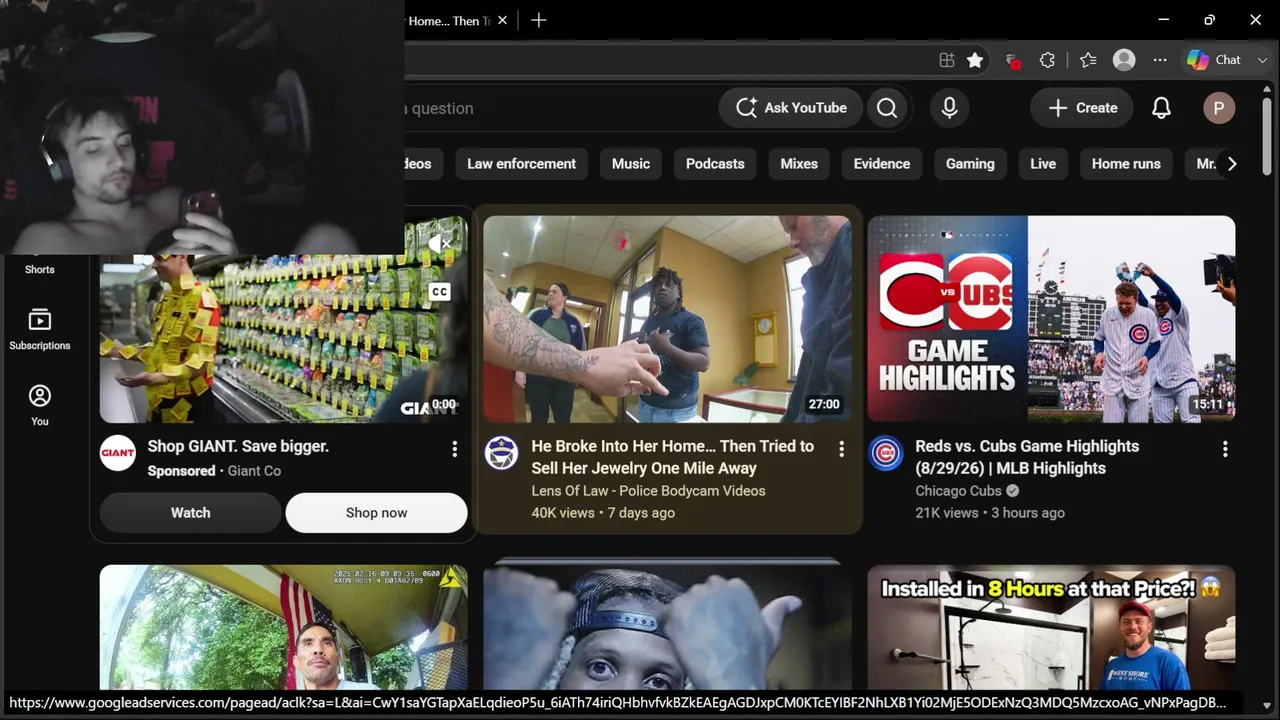Open 'Reds vs. Cubs Game Highlights' title
Screen dimensions: 1280x720
click(1027, 457)
